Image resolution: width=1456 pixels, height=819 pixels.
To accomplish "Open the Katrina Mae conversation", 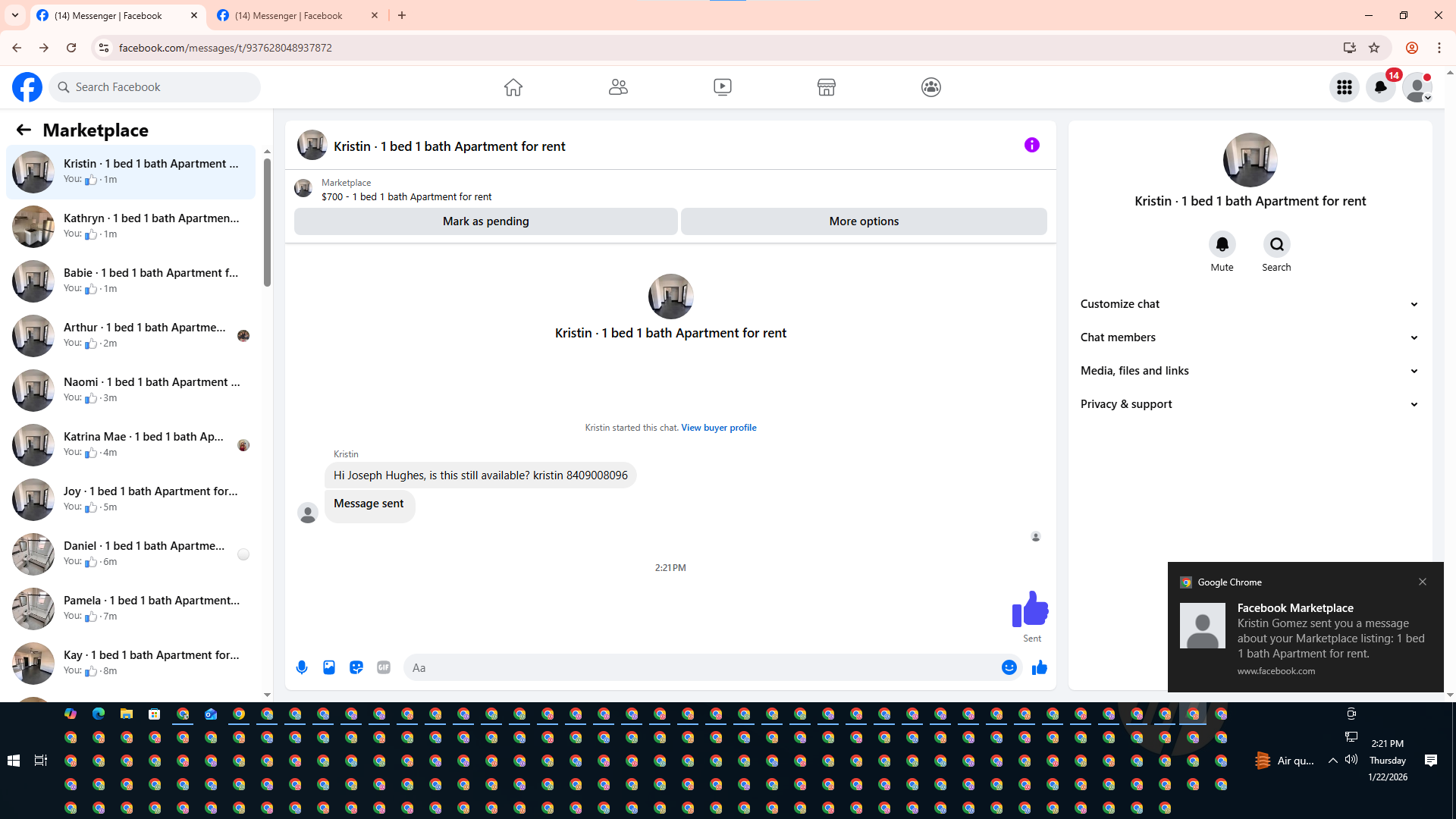I will click(130, 445).
